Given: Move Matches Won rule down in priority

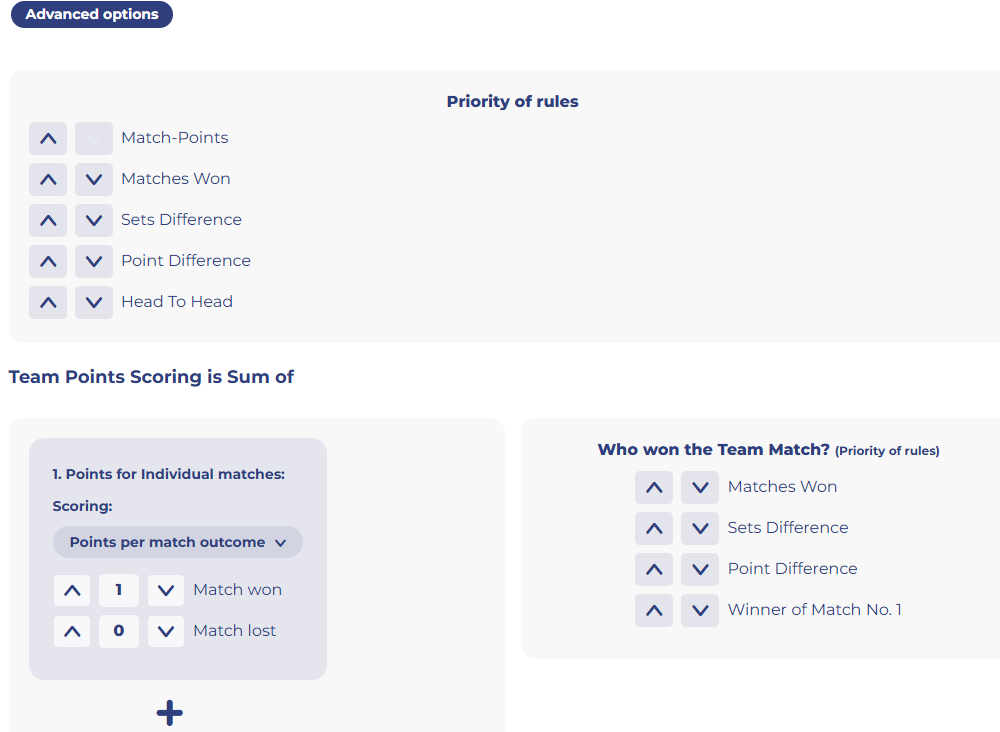Looking at the screenshot, I should [x=94, y=179].
